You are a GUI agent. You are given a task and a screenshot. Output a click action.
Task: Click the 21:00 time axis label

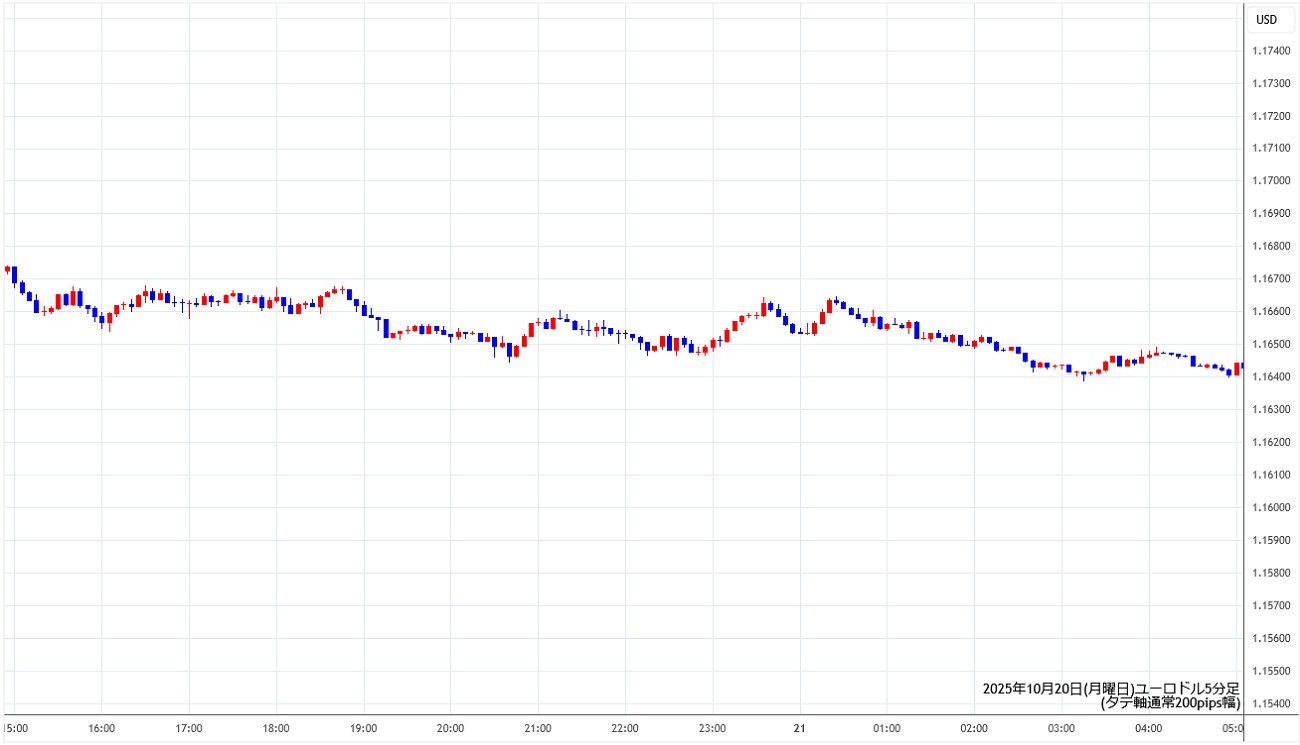pyautogui.click(x=538, y=728)
